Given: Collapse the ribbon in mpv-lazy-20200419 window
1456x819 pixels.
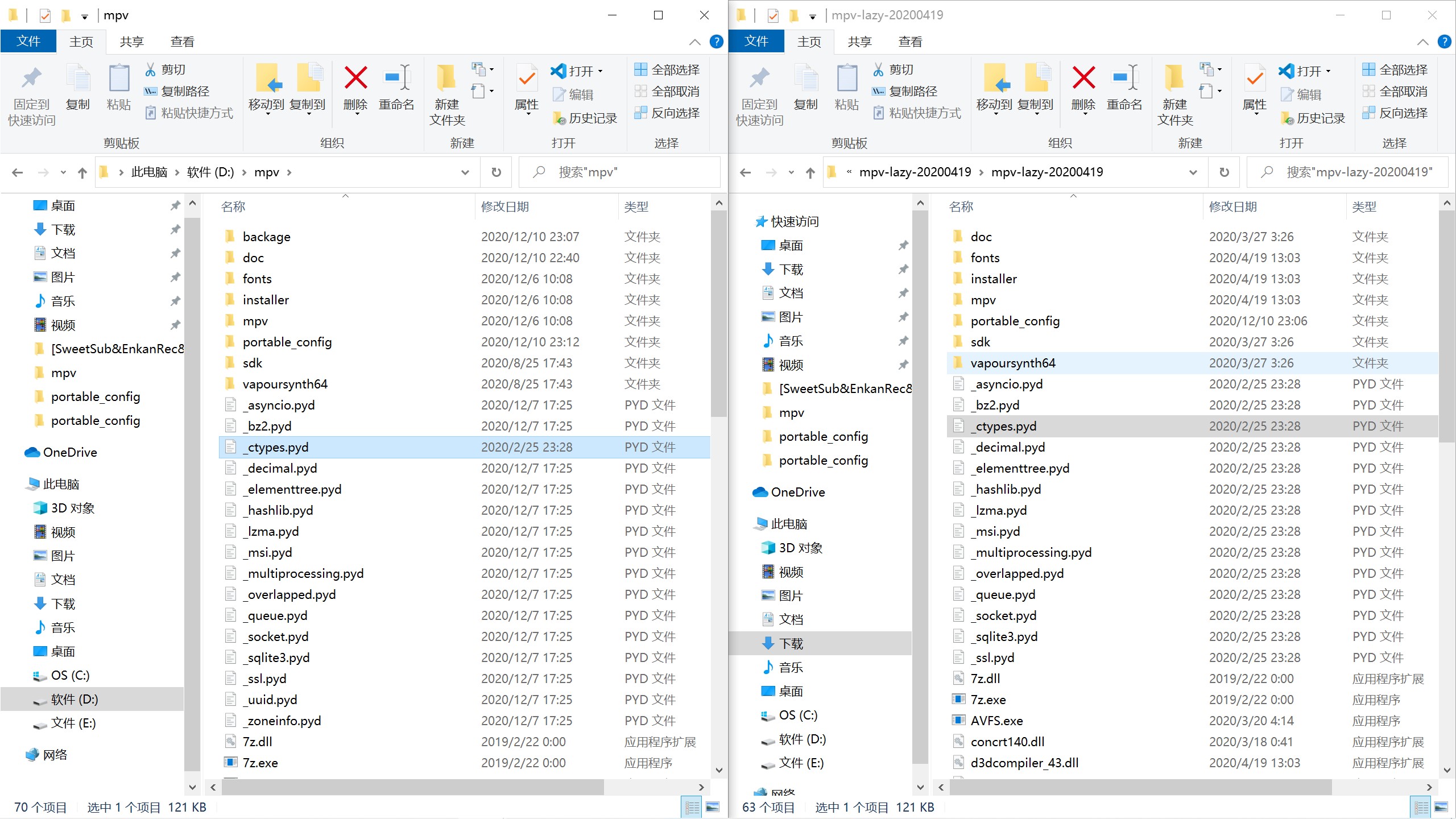Looking at the screenshot, I should pos(1422,42).
